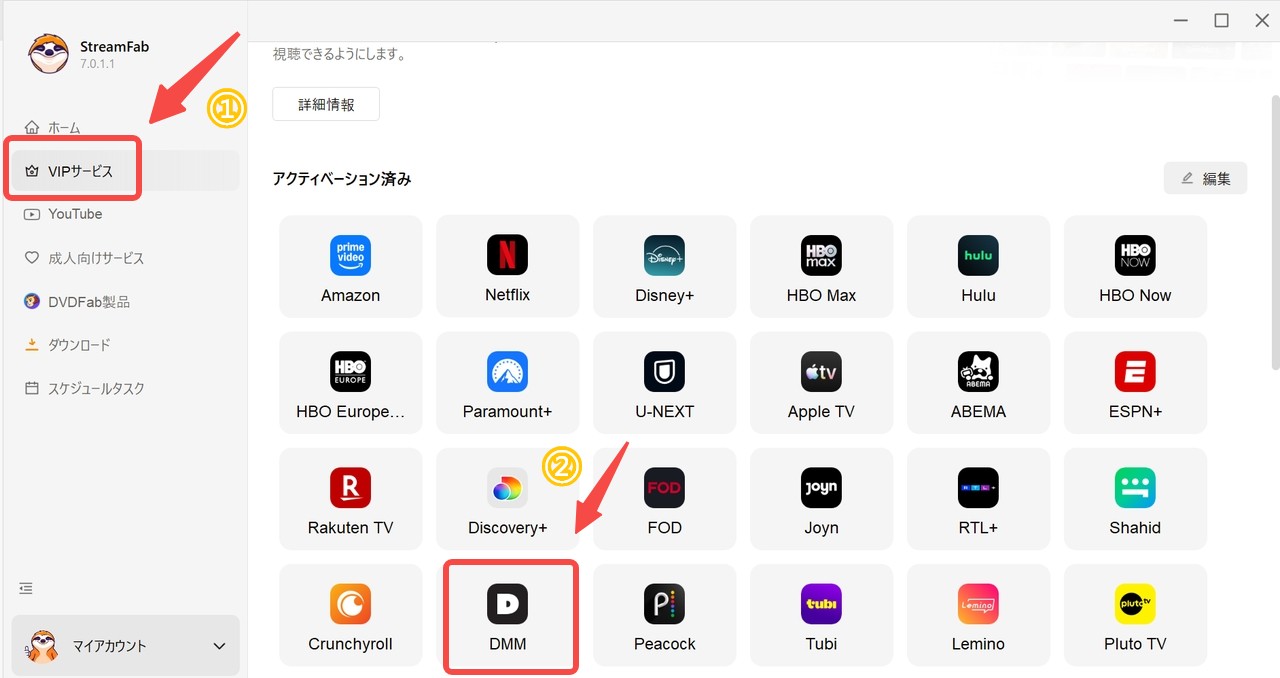This screenshot has width=1280, height=678.
Task: Open スケジュールタスク in the sidebar
Action: 92,388
